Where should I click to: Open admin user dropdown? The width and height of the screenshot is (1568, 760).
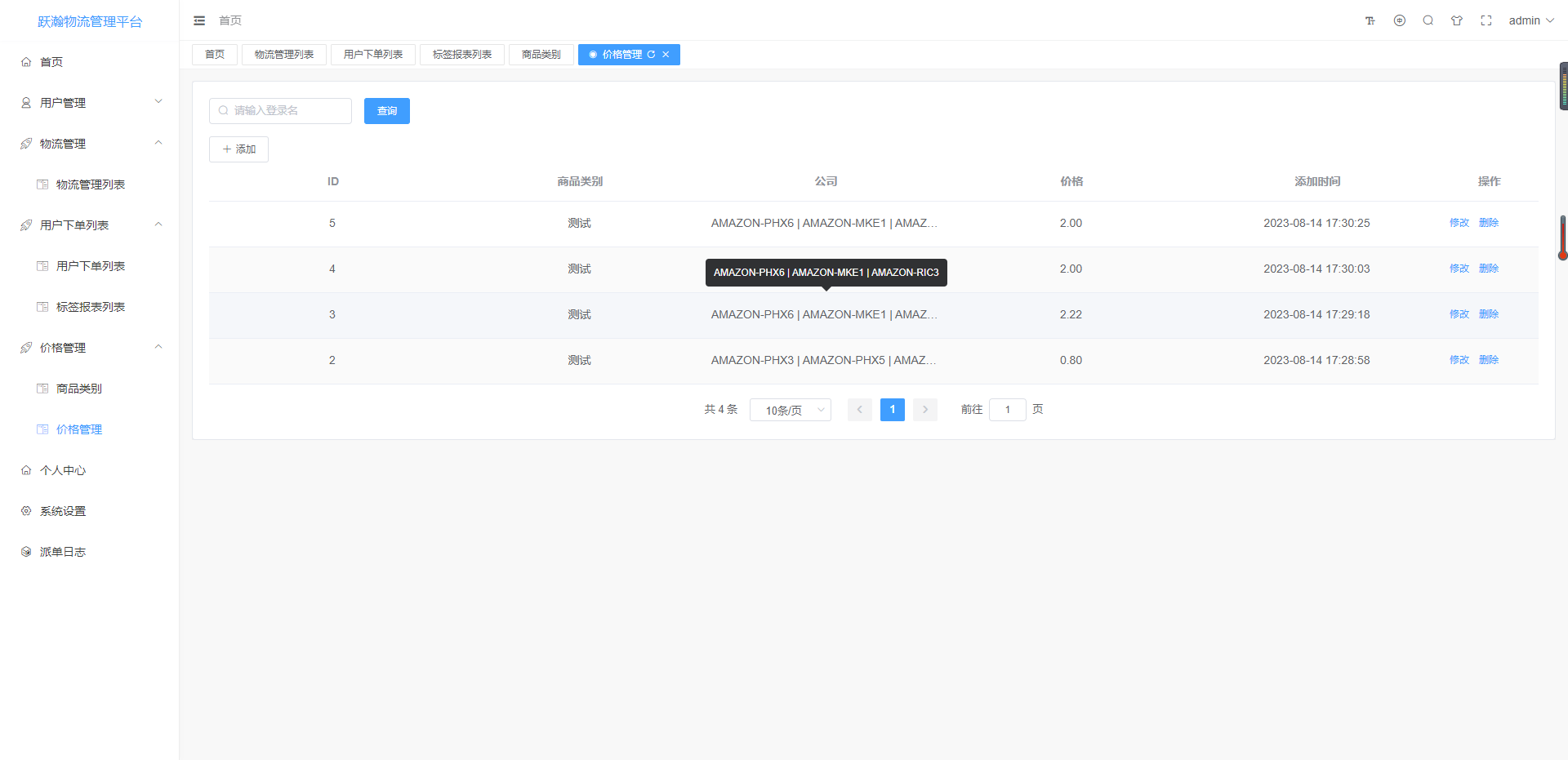[1531, 20]
